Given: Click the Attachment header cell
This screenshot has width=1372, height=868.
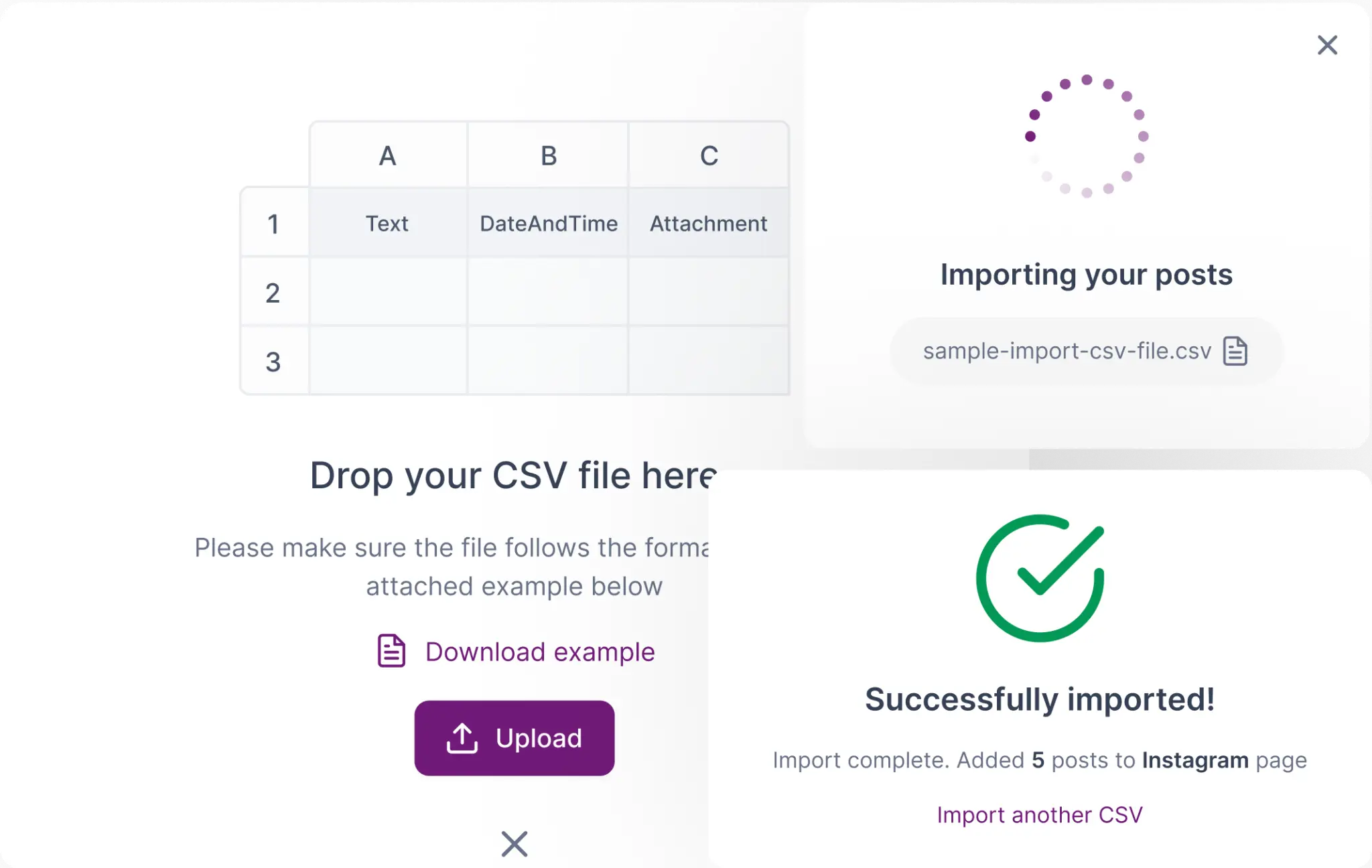Looking at the screenshot, I should coord(709,224).
